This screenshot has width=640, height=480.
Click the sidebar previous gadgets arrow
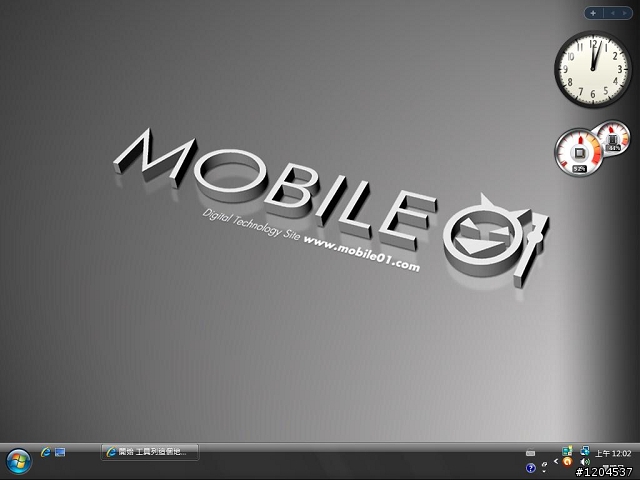coord(613,13)
